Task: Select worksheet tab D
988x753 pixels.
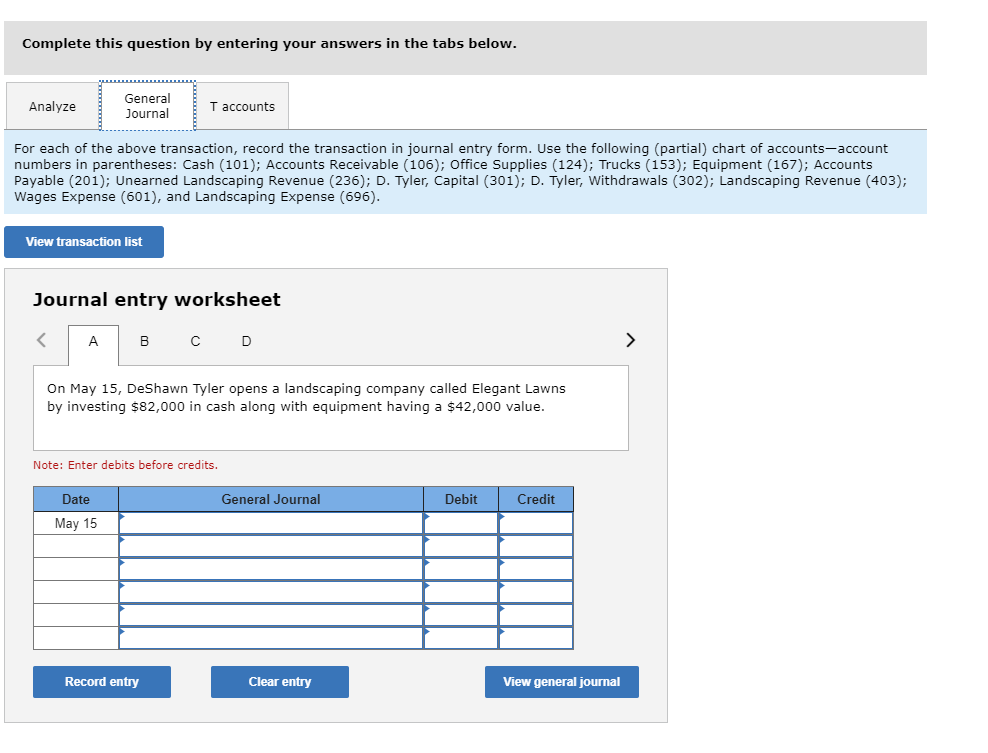Action: click(x=246, y=342)
